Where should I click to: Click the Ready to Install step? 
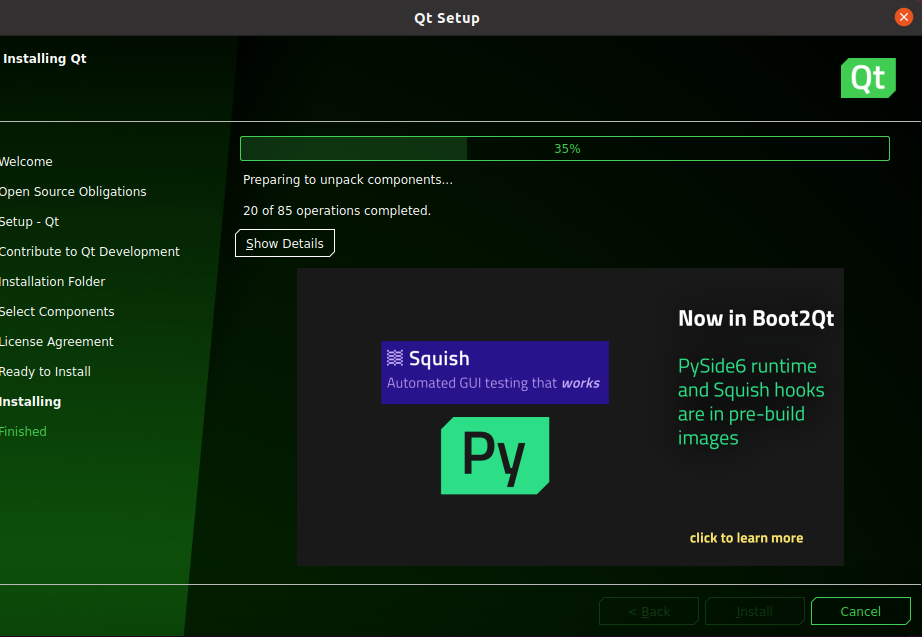(45, 372)
